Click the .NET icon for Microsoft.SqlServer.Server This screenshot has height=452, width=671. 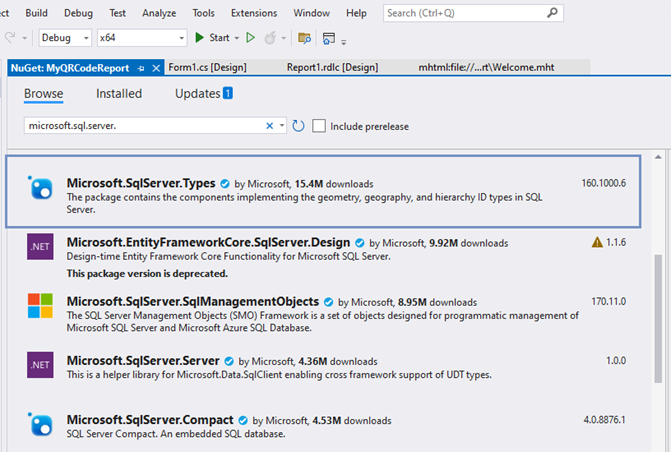(x=40, y=365)
